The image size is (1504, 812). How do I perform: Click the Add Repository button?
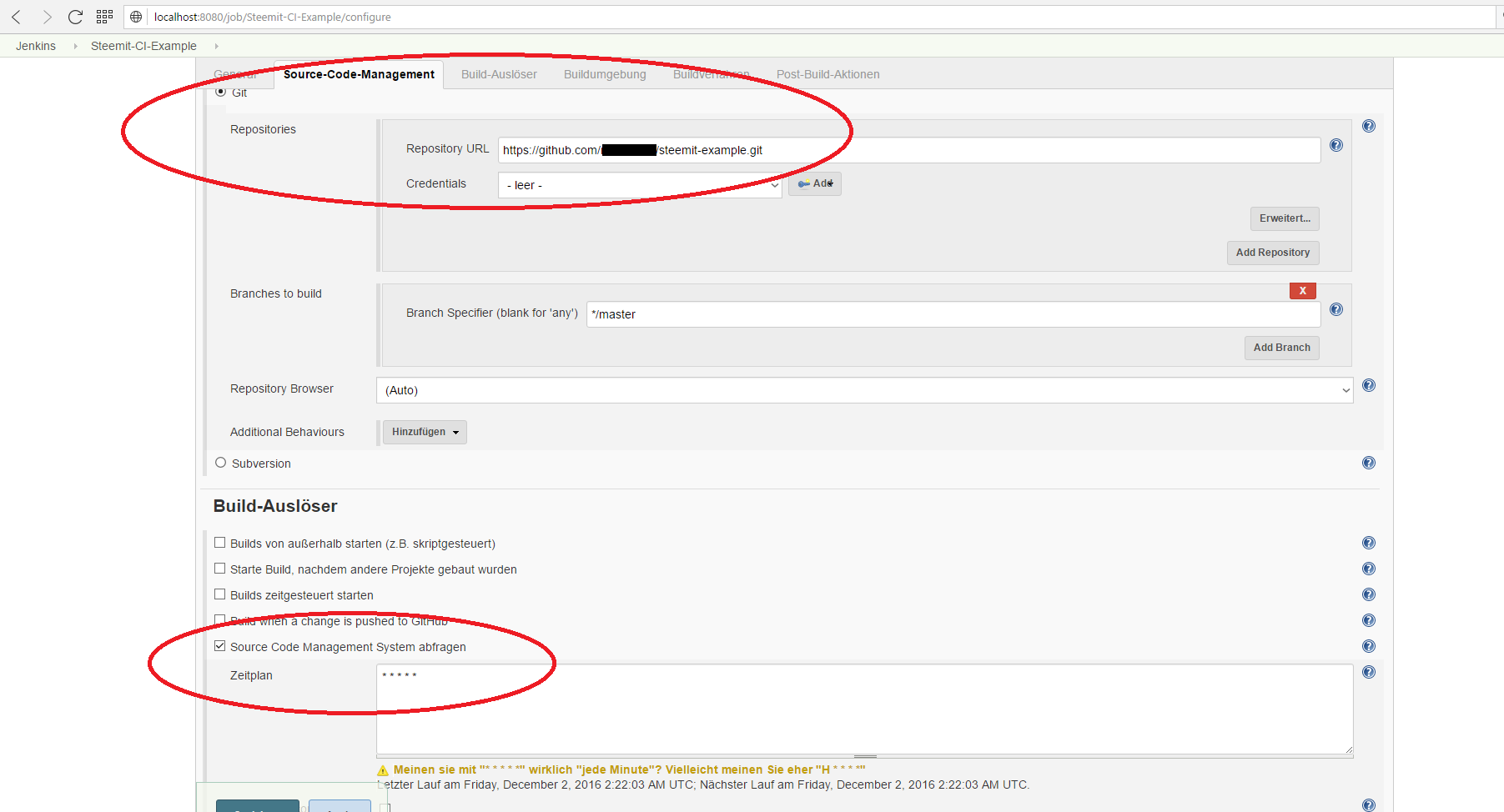point(1273,253)
